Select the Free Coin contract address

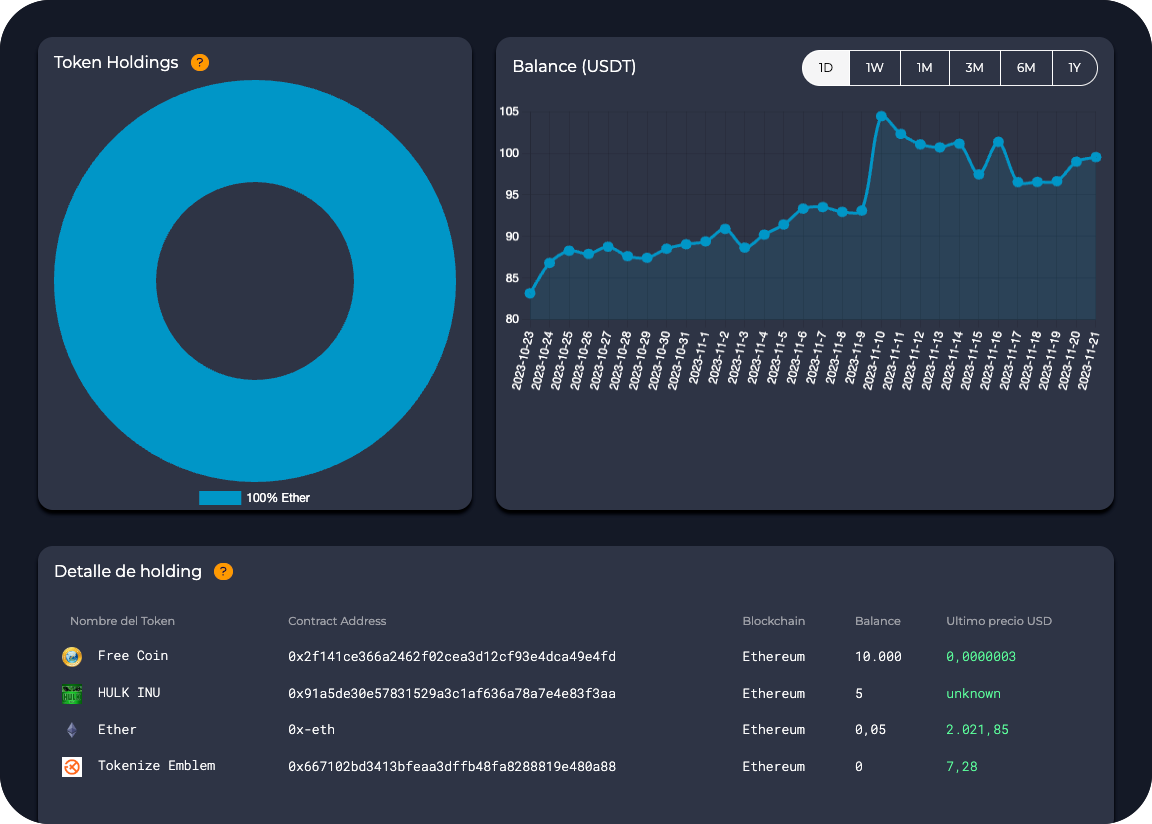point(450,656)
